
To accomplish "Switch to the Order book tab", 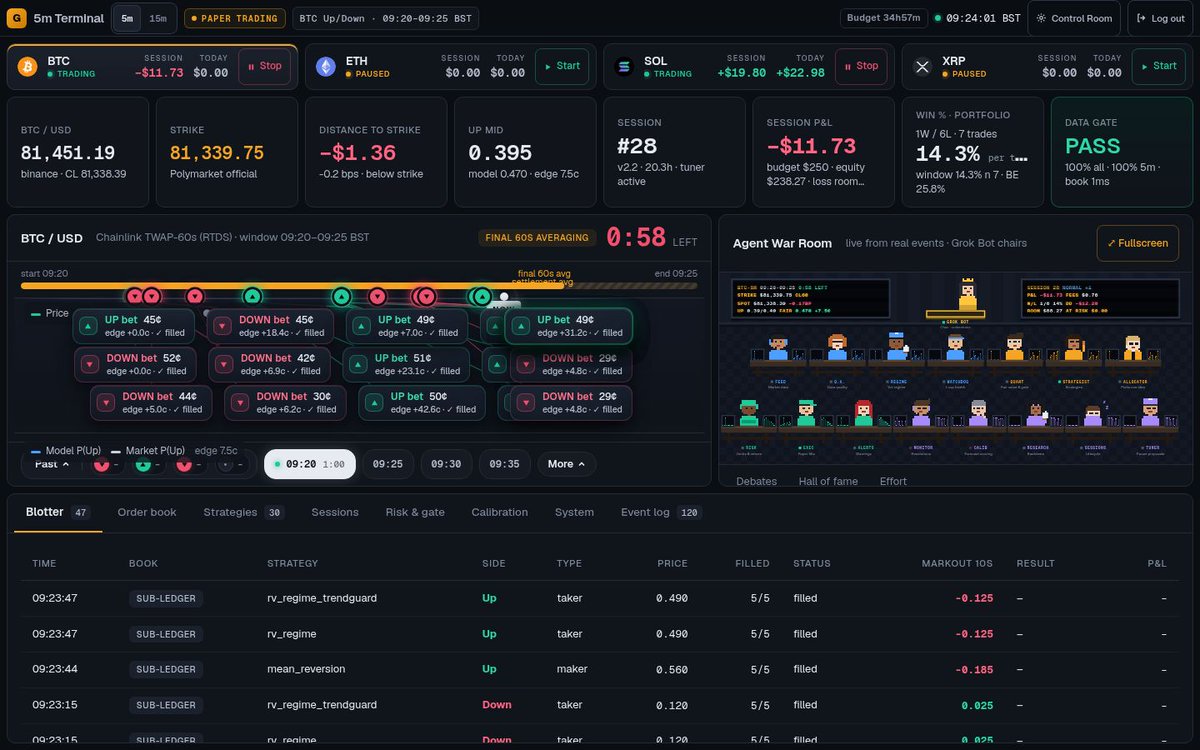I will pos(147,512).
